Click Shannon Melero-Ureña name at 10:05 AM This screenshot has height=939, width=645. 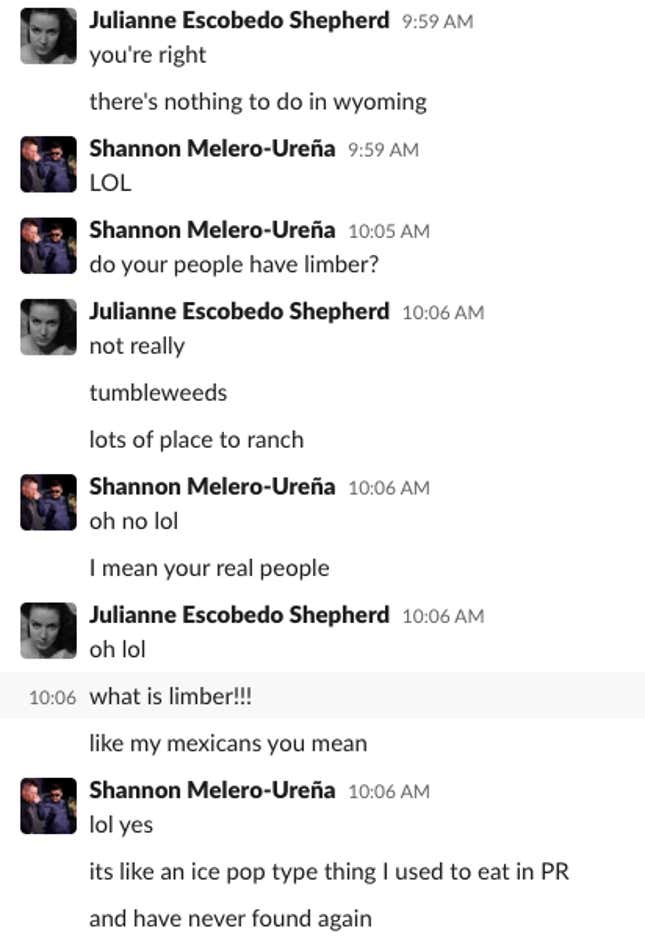[x=212, y=230]
